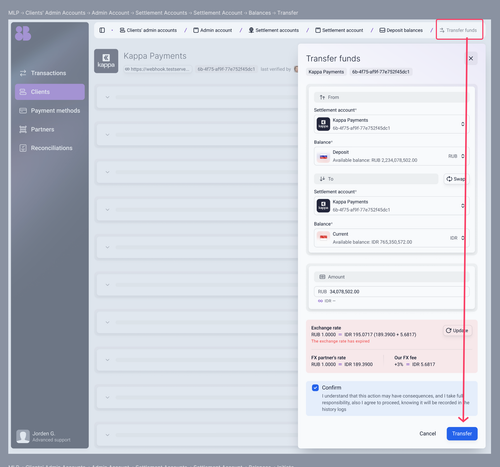500x467 pixels.
Task: Open the Admin account breadcrumb
Action: [x=213, y=30]
